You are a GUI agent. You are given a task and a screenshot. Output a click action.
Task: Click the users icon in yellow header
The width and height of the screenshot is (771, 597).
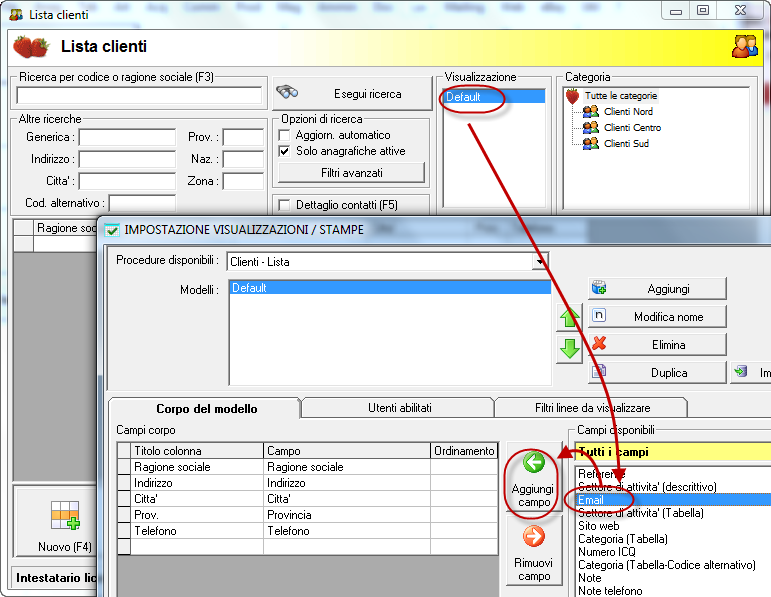coord(744,46)
